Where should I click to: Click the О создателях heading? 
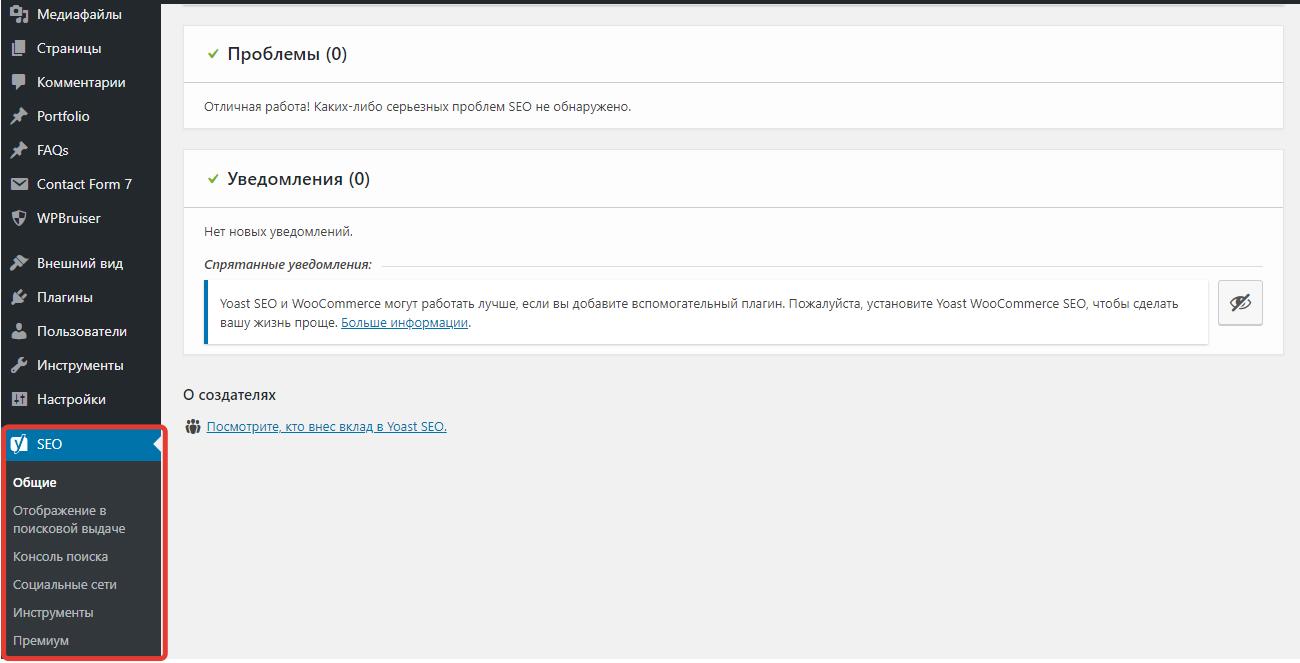[x=230, y=395]
